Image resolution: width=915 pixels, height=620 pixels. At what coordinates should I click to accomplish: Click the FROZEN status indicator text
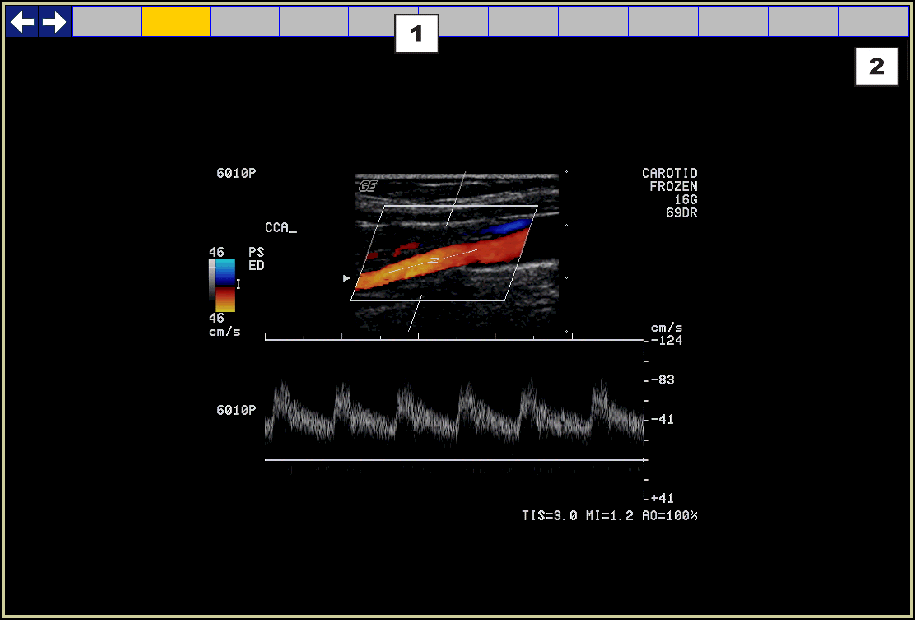(x=673, y=187)
